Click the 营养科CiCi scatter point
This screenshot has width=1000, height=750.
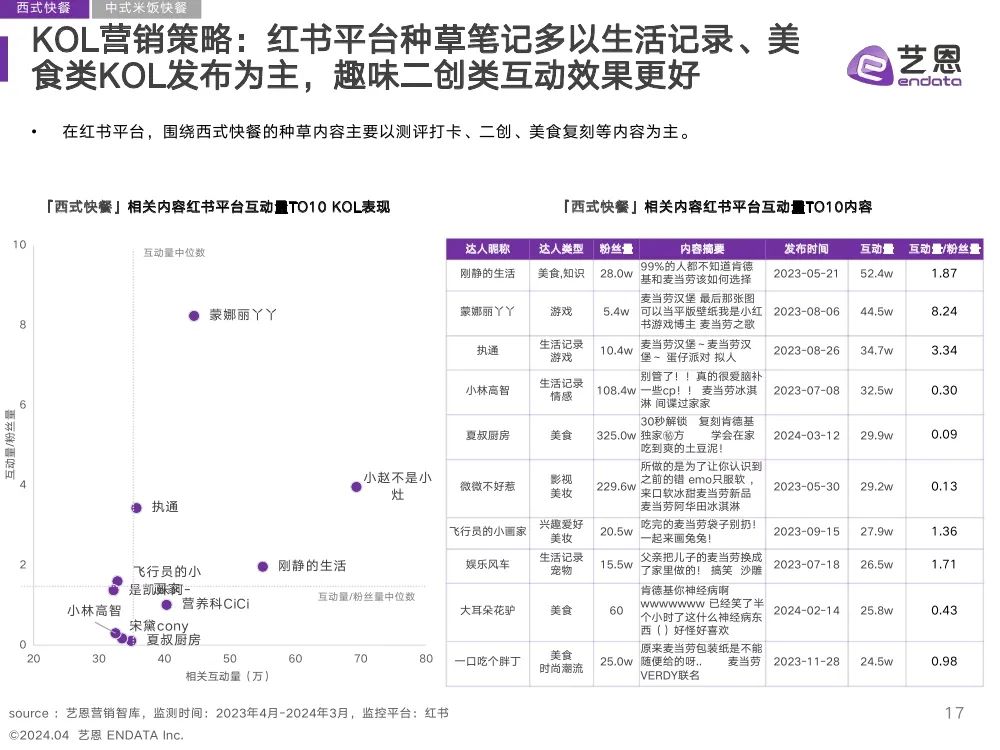pyautogui.click(x=166, y=605)
